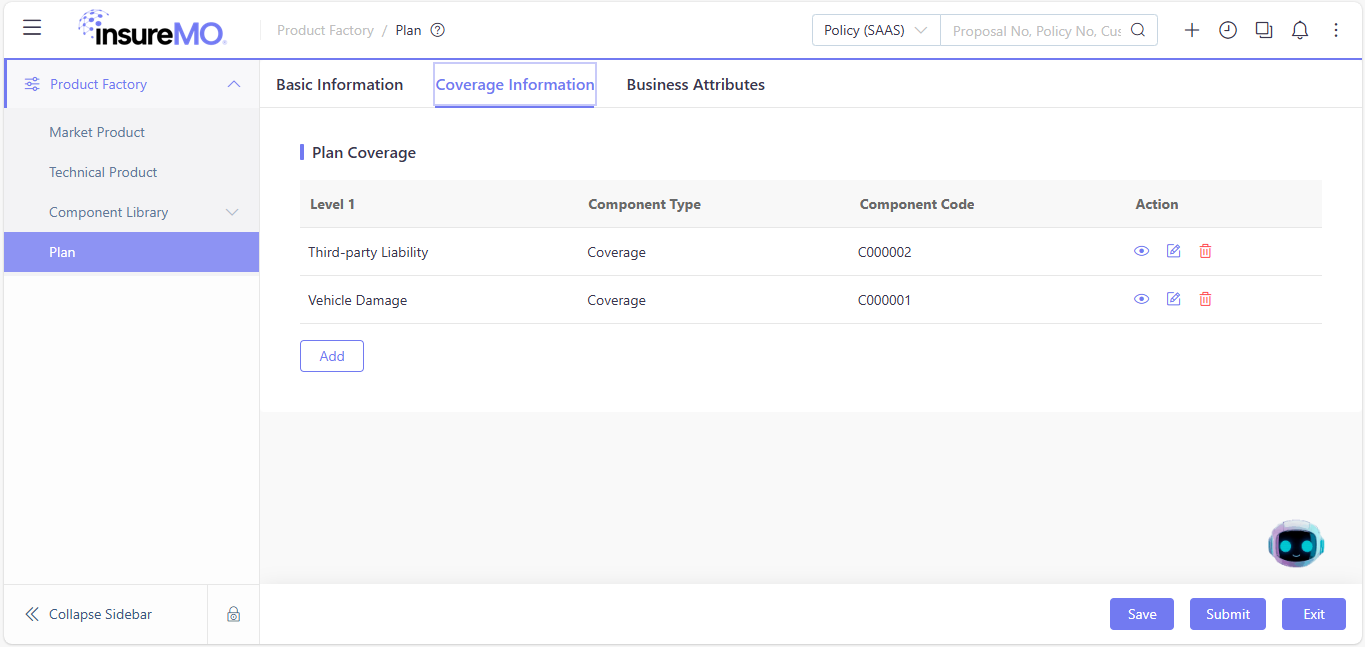Focus the Proposal No search field
The width and height of the screenshot is (1365, 647).
click(x=1036, y=30)
